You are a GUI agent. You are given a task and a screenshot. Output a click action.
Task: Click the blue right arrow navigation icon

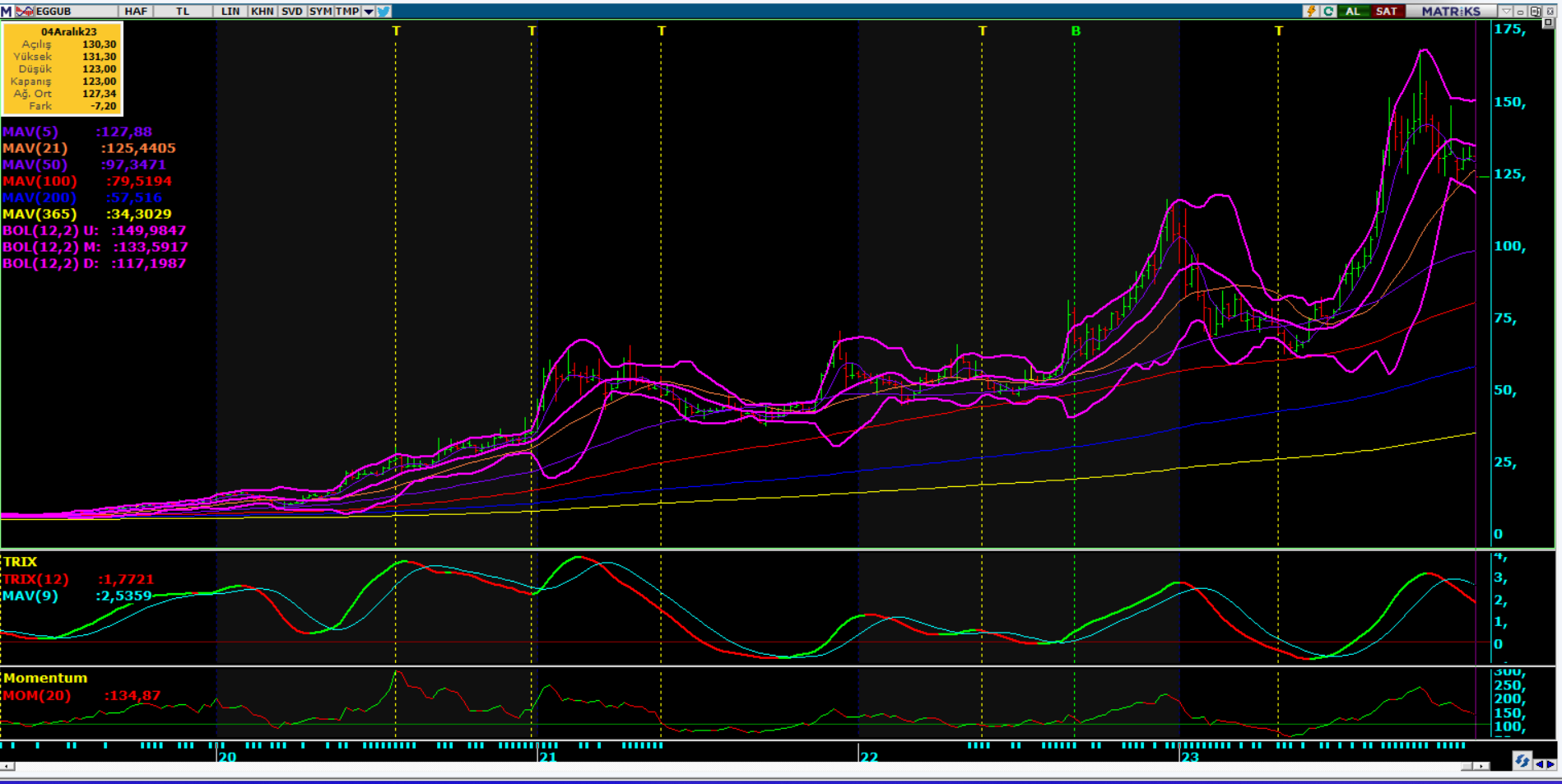(x=1551, y=764)
